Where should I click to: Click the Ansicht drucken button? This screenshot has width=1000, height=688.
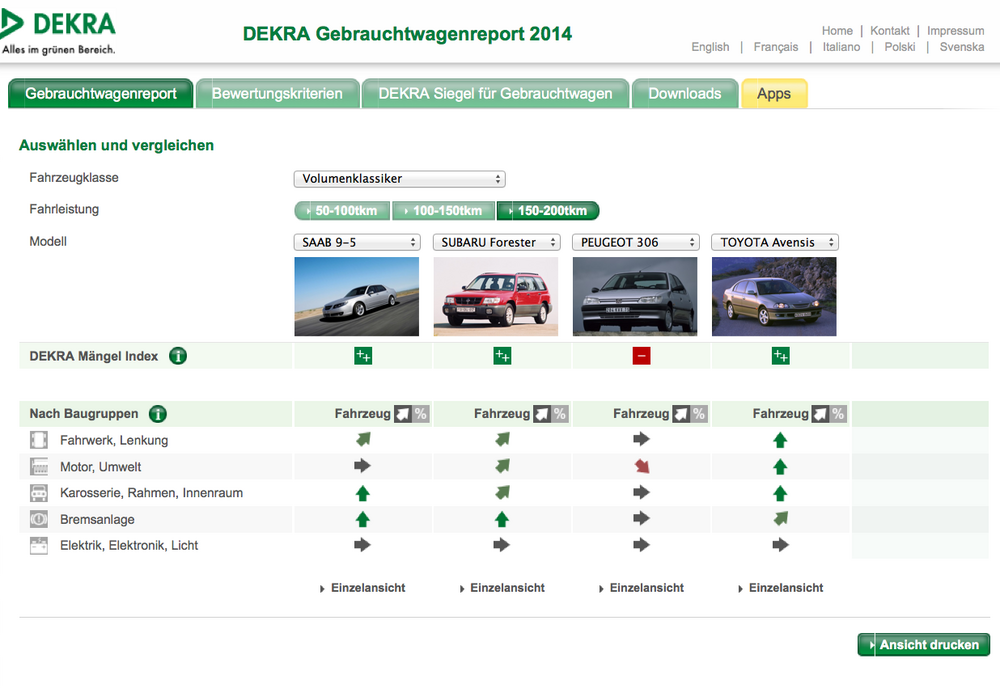pos(923,645)
